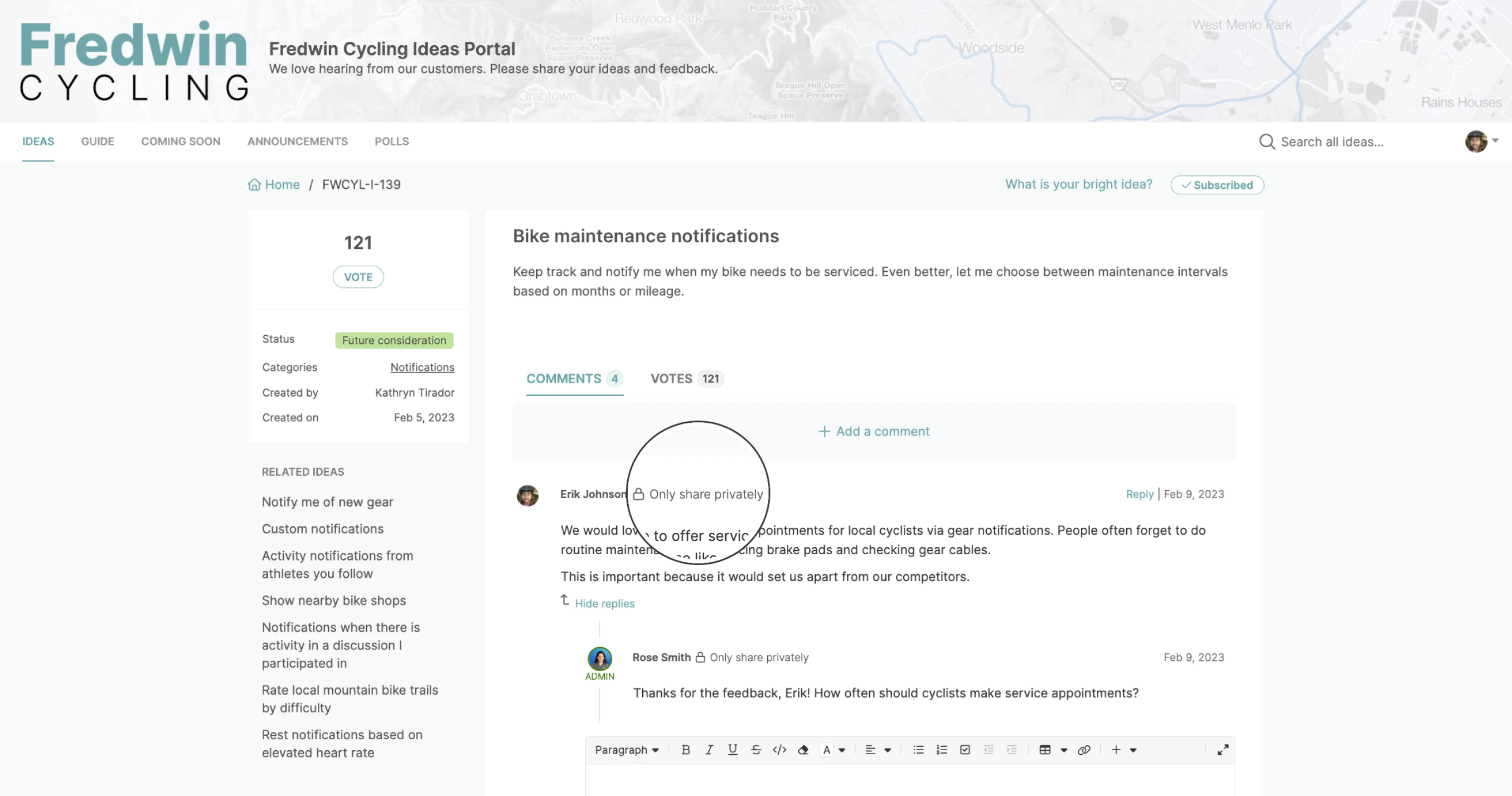Image resolution: width=1512 pixels, height=796 pixels.
Task: Click the strikethrough formatting icon
Action: click(756, 750)
